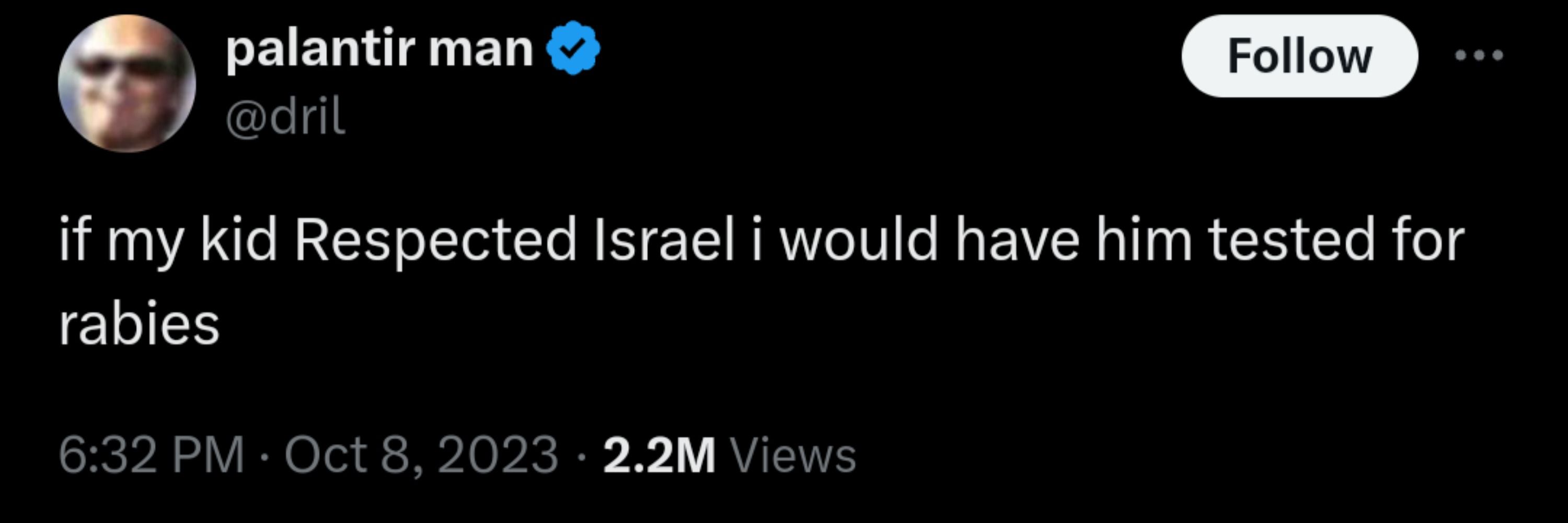1568x523 pixels.
Task: Open the three-dot more options menu
Action: pyautogui.click(x=1479, y=55)
